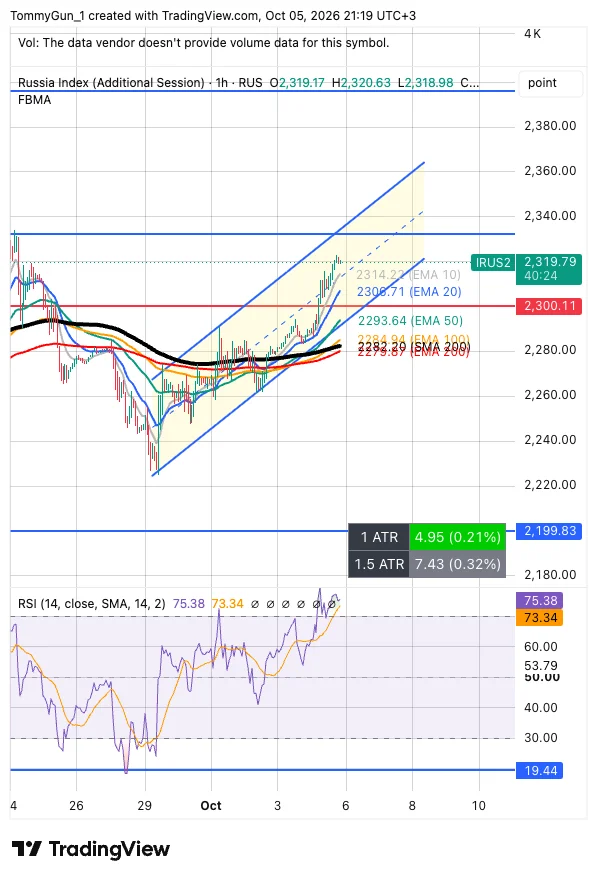Click the 2,180.00 price axis label

click(x=550, y=575)
